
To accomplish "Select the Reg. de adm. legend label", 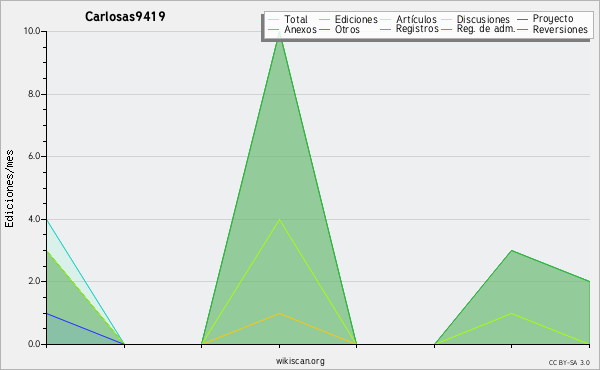I will (486, 29).
